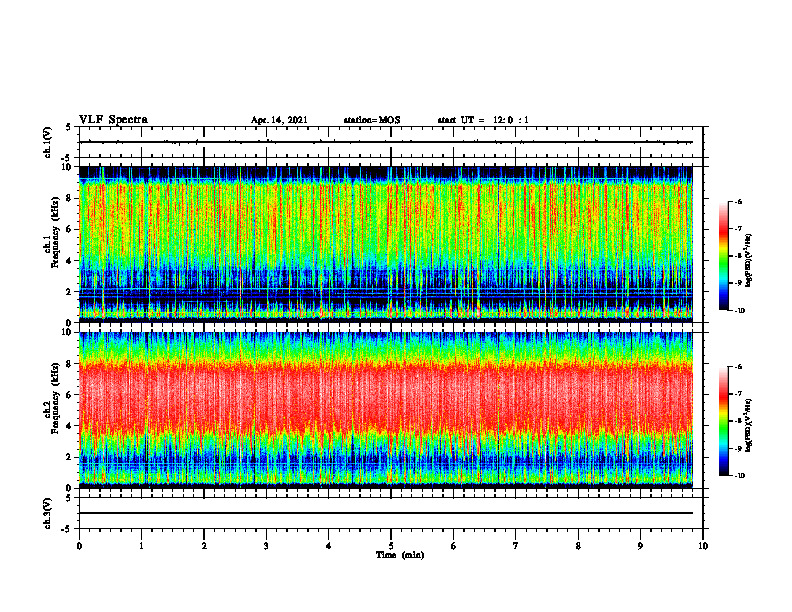Click the date 'Apr. 14, 2021'
The width and height of the screenshot is (792, 612).
279,120
